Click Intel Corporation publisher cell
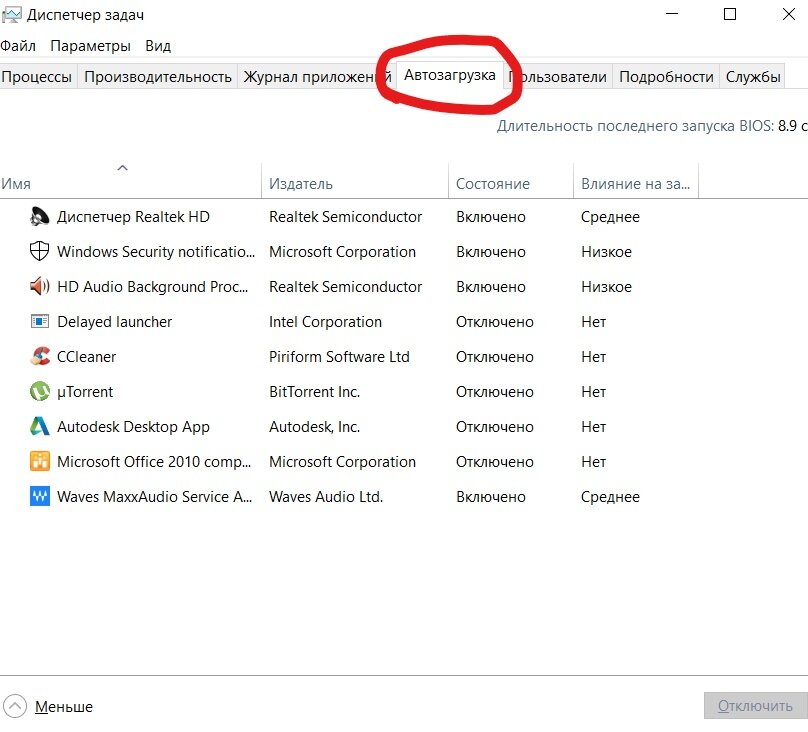 pos(325,321)
